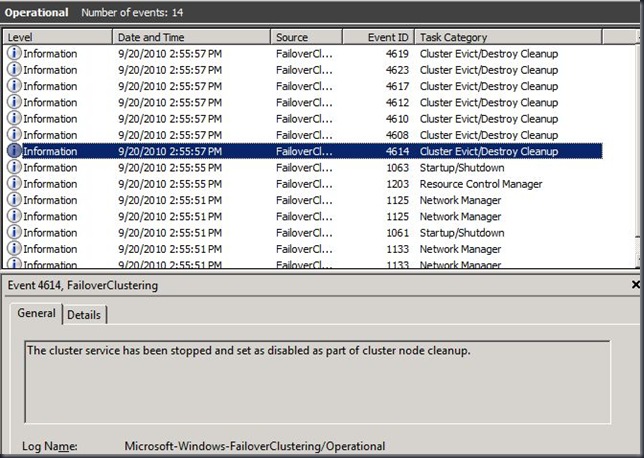Click the event description text box

(x=317, y=382)
